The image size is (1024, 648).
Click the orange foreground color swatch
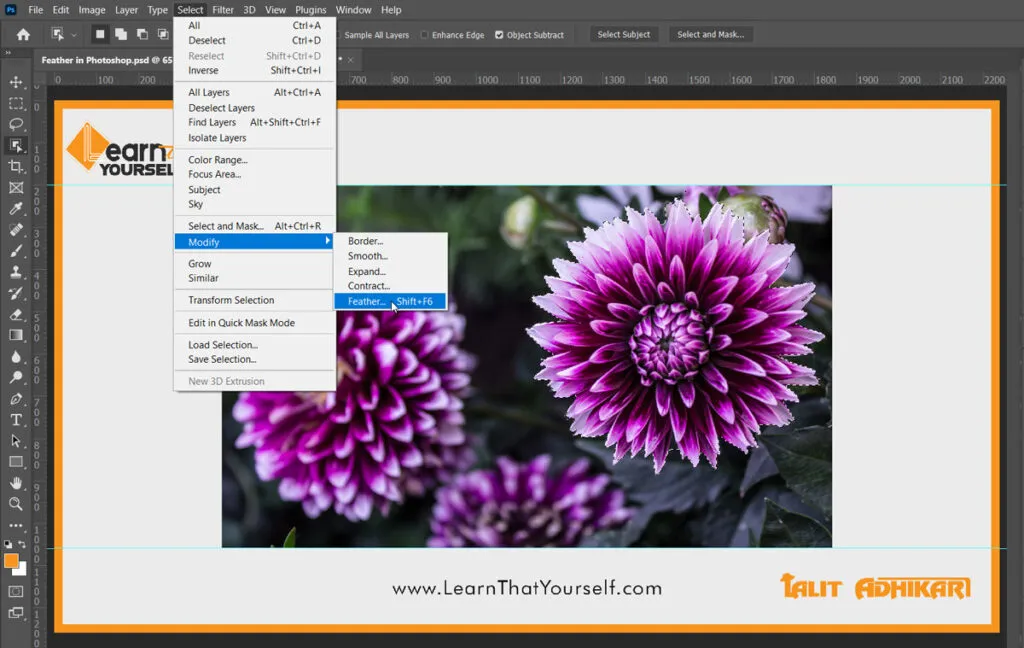tap(12, 561)
